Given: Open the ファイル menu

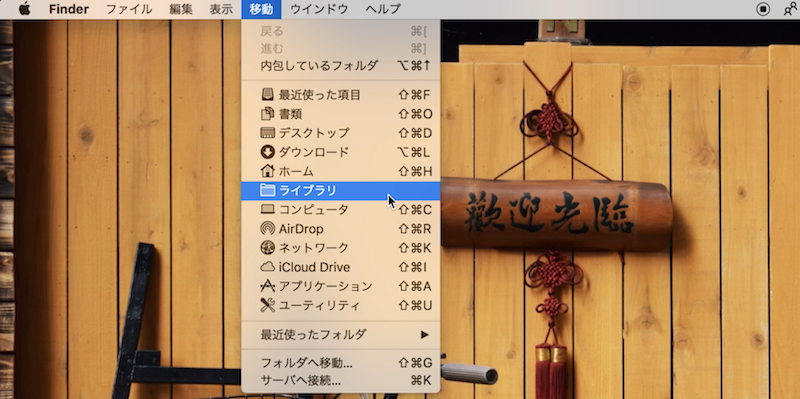Looking at the screenshot, I should (129, 9).
